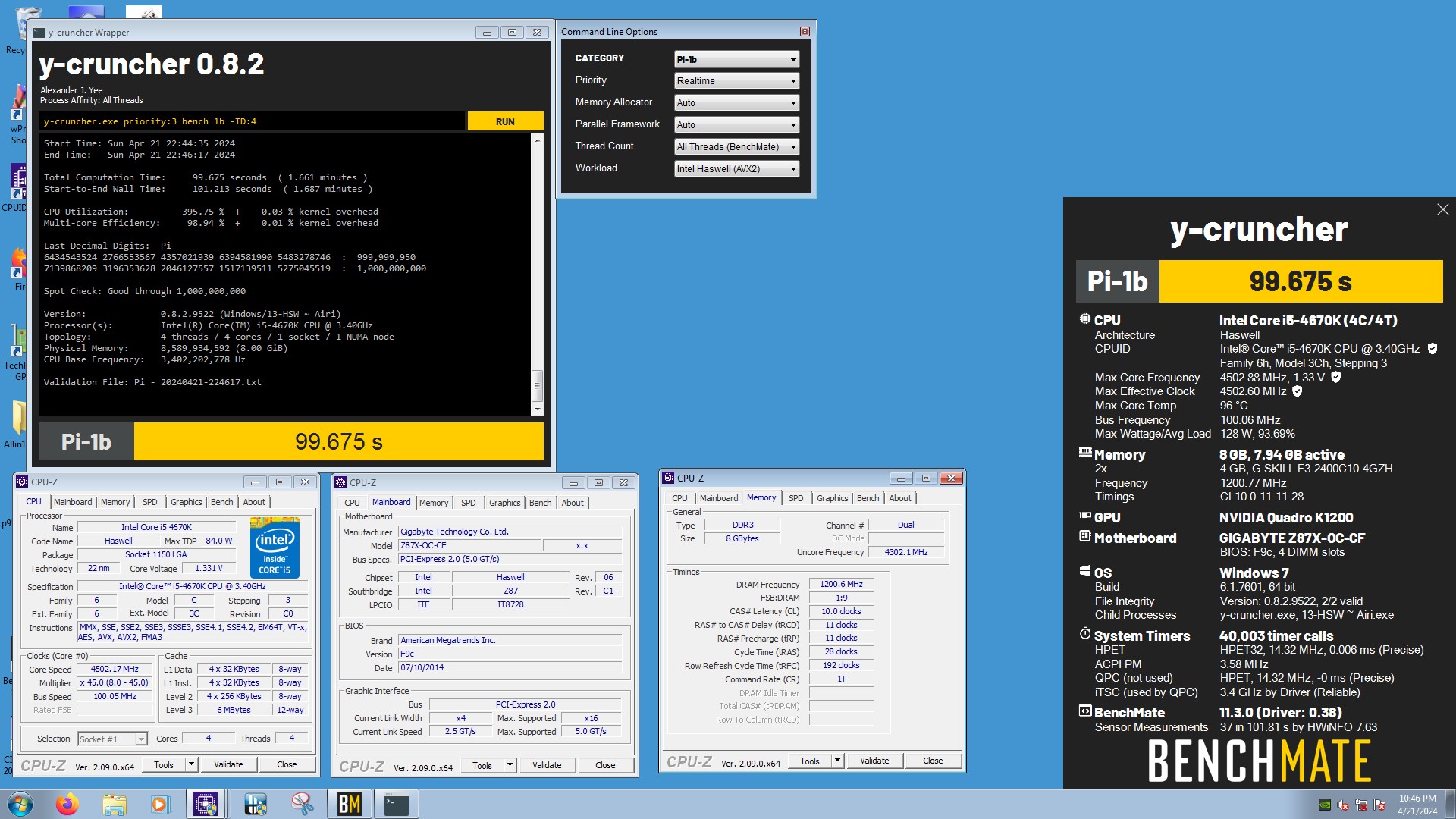This screenshot has width=1456, height=819.
Task: Click Tools button in Memory CPU-Z window
Action: click(x=810, y=761)
